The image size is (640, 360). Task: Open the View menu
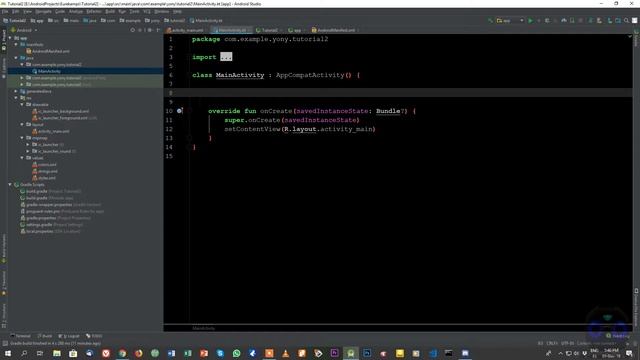[27, 11]
